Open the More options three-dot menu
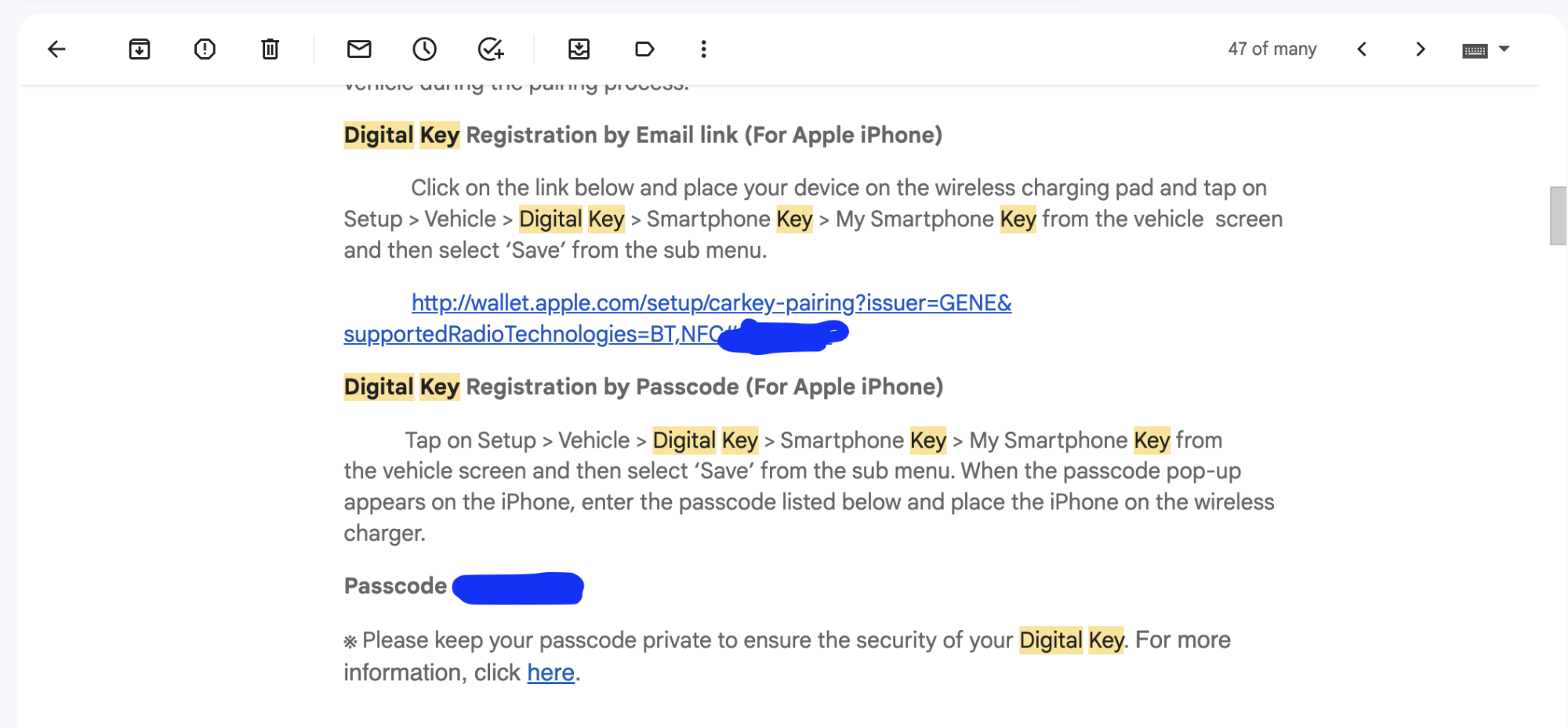This screenshot has height=728, width=1568. point(703,49)
